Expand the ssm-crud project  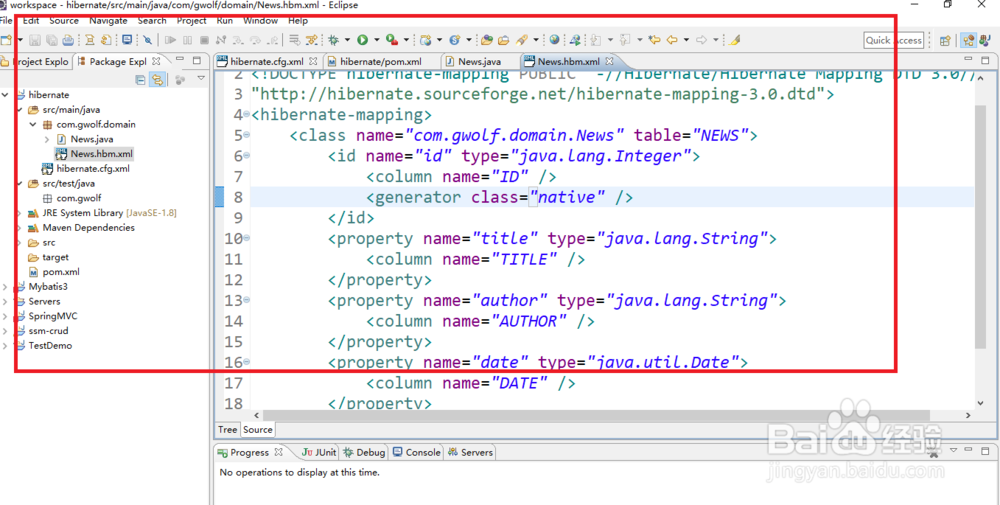point(5,331)
